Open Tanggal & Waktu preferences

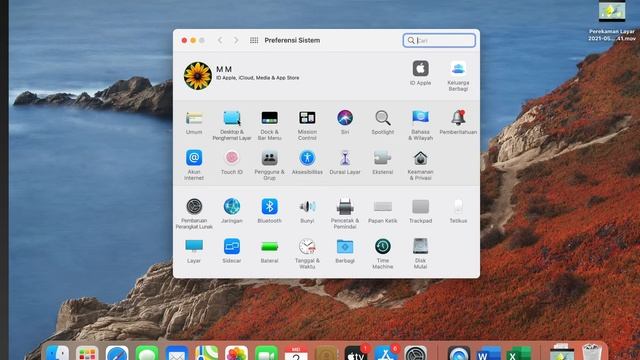(x=307, y=253)
